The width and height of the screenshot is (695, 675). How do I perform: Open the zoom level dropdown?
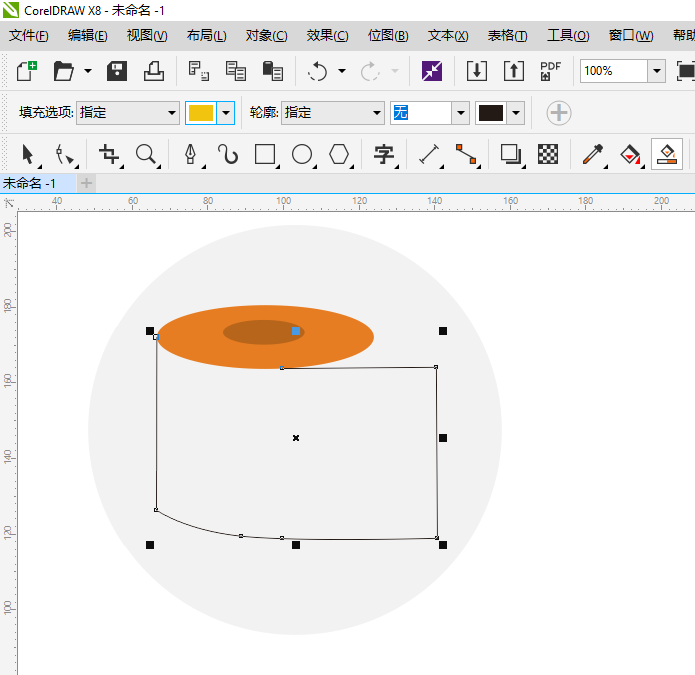656,71
